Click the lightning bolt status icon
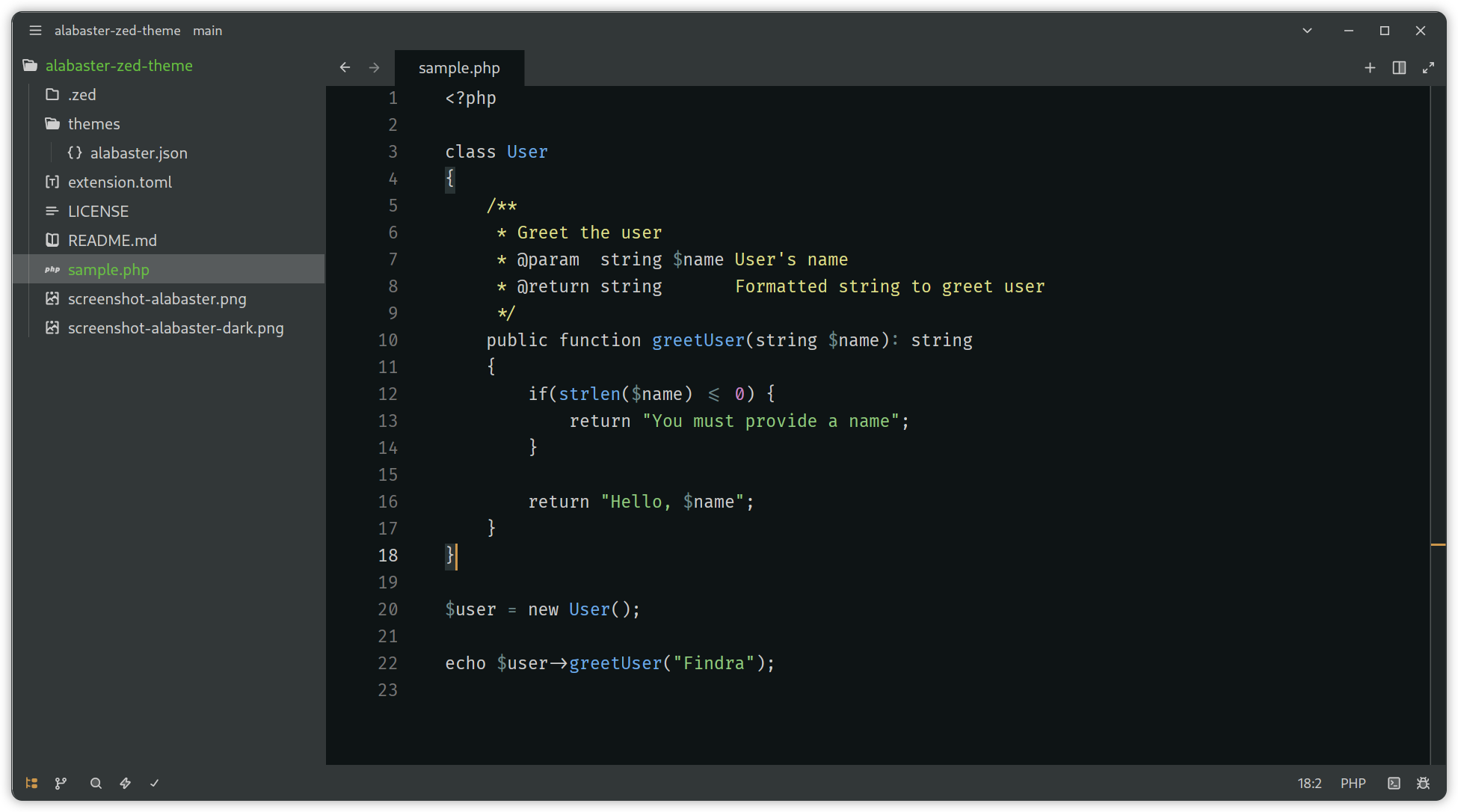The height and width of the screenshot is (812, 1458). (125, 783)
